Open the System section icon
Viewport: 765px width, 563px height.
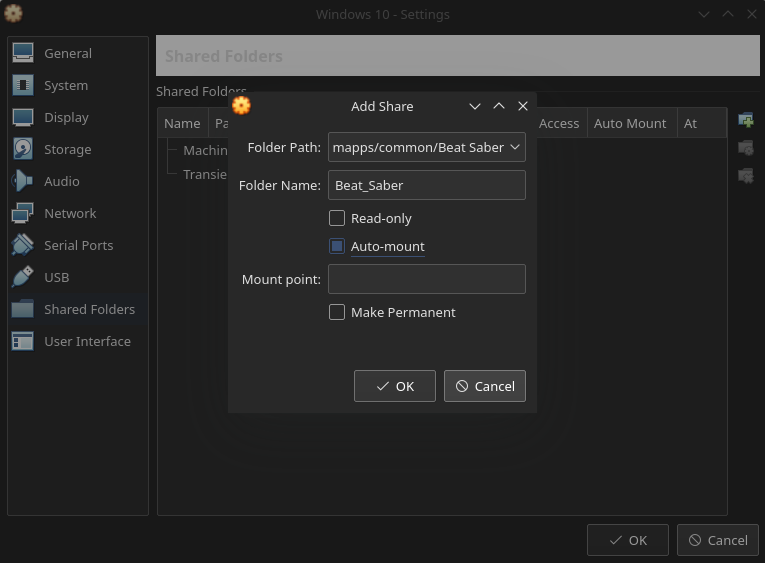tap(23, 85)
